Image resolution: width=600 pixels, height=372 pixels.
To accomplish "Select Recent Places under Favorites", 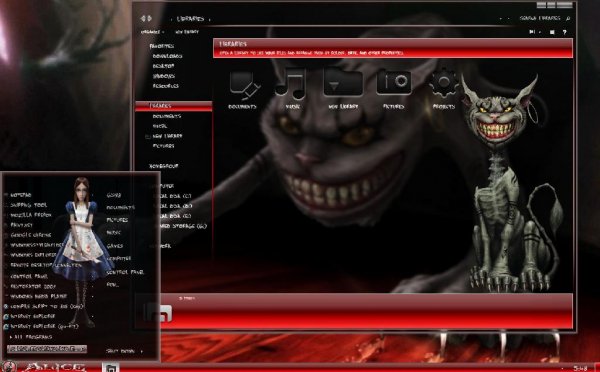I will pos(165,86).
